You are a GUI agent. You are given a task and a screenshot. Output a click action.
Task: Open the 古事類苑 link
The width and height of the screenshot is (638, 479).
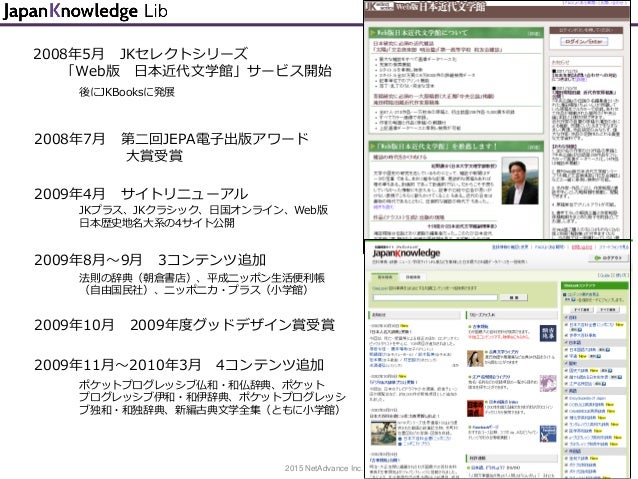tap(480, 326)
